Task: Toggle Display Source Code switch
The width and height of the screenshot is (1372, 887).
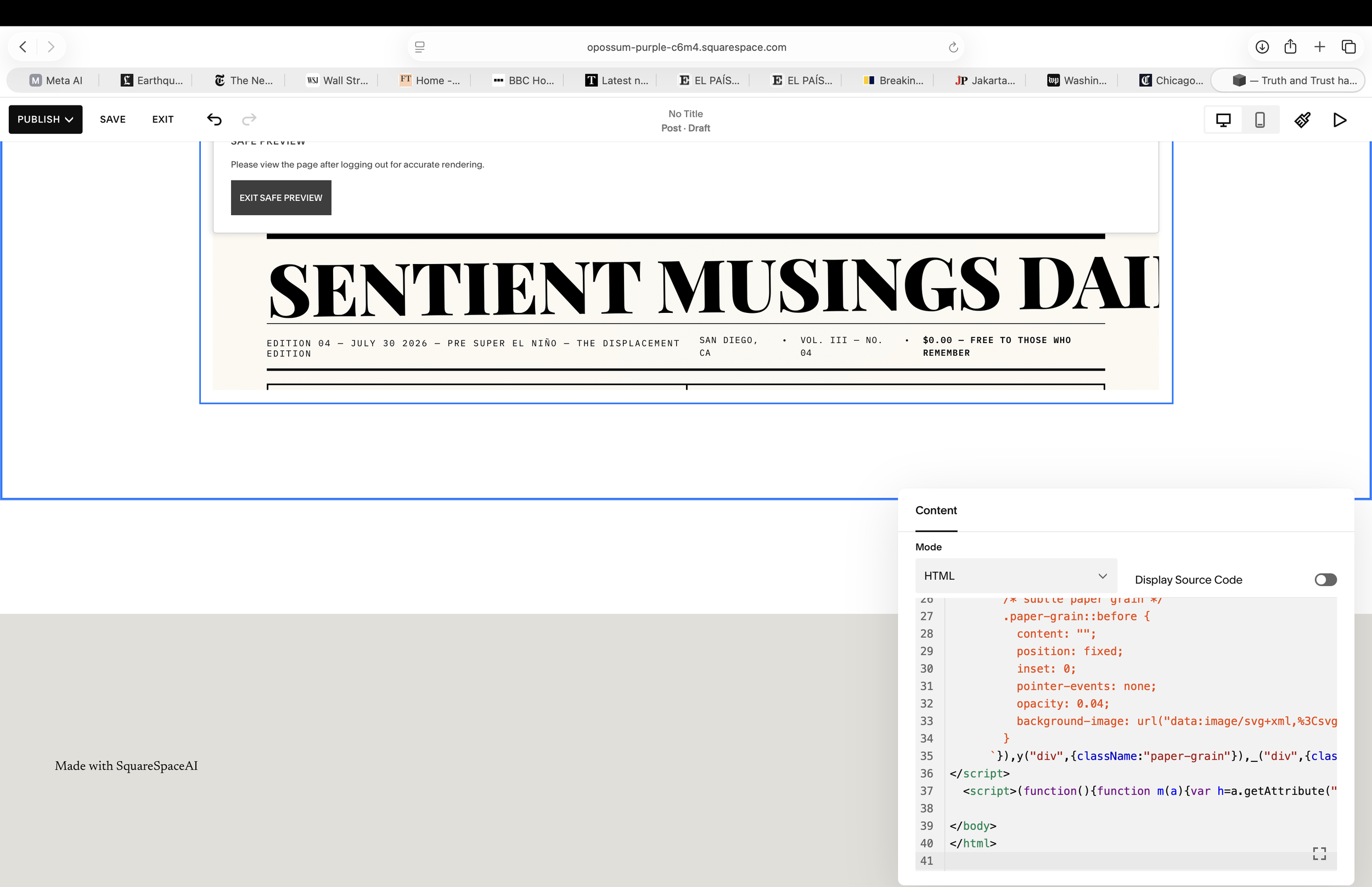Action: pos(1325,580)
